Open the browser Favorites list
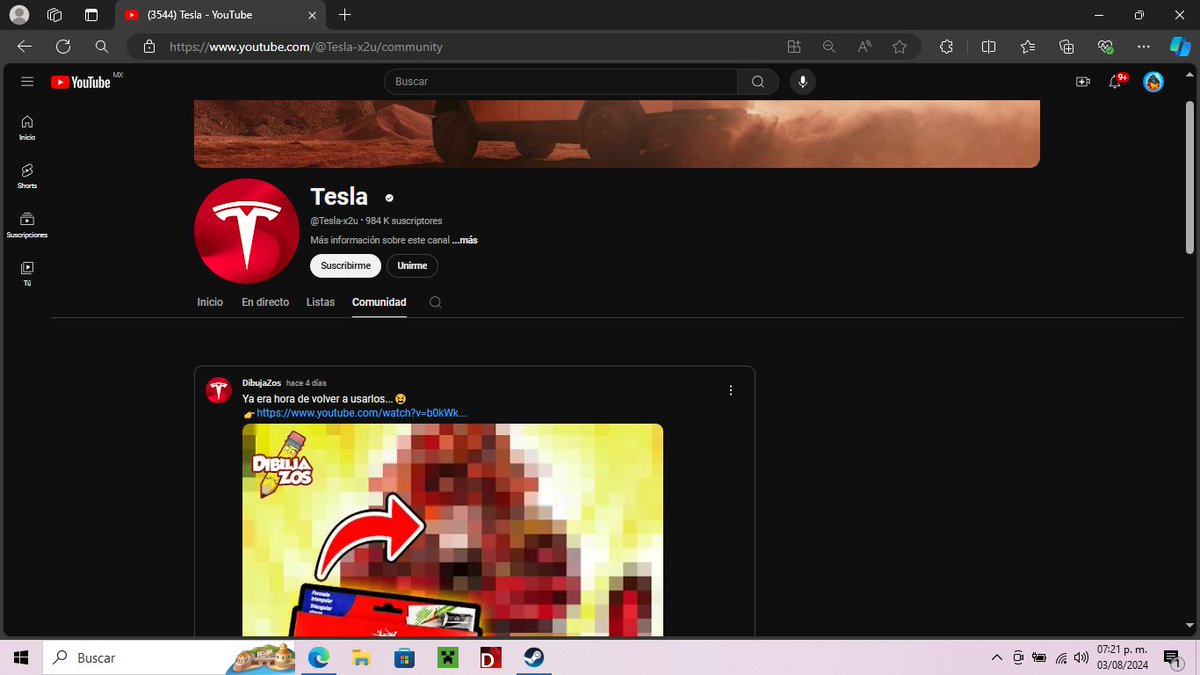The image size is (1200, 675). [1028, 46]
